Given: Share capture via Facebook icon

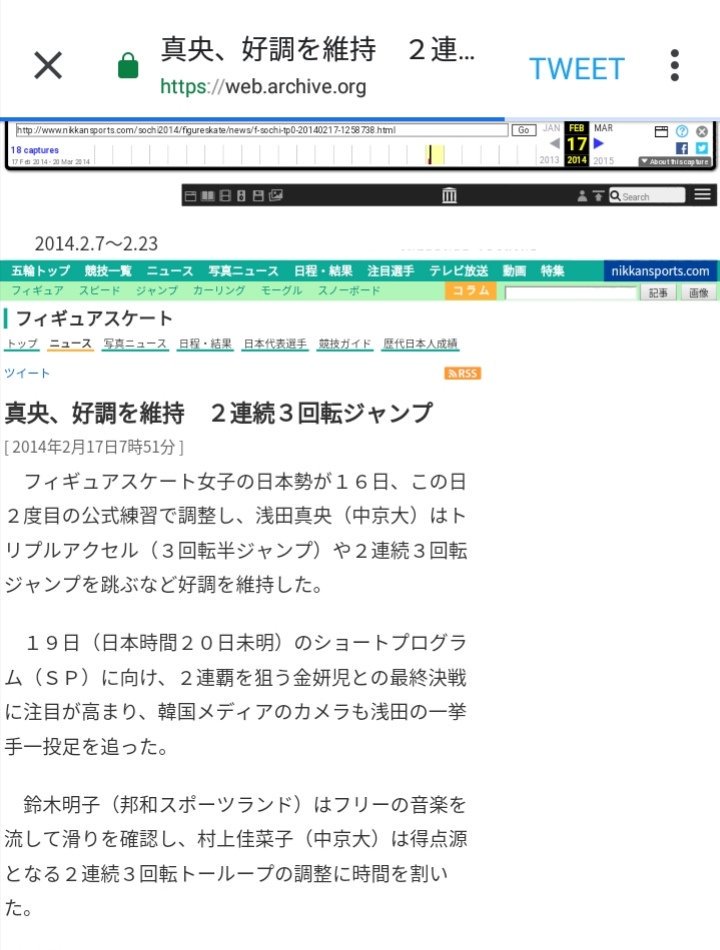Looking at the screenshot, I should point(682,148).
